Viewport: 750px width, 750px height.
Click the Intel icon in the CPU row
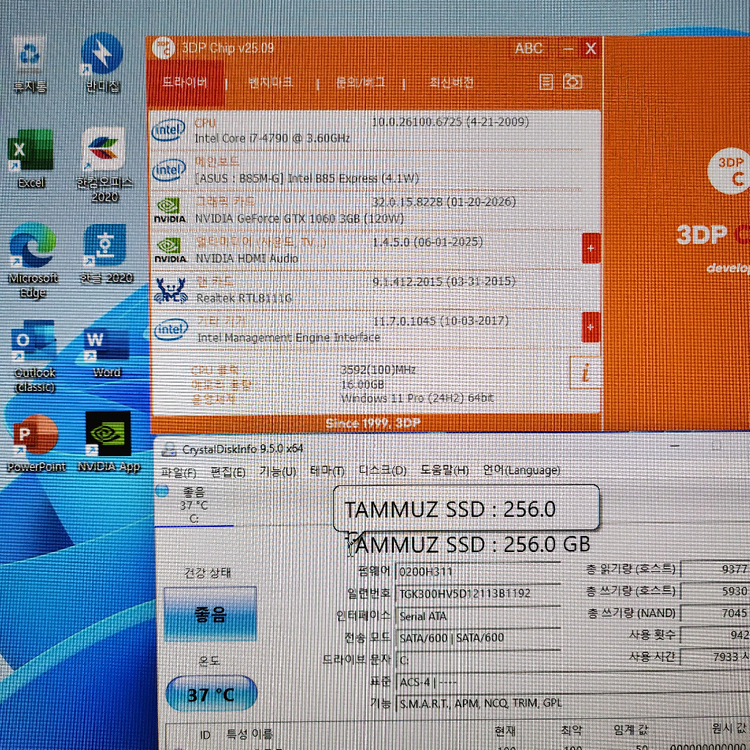point(168,130)
